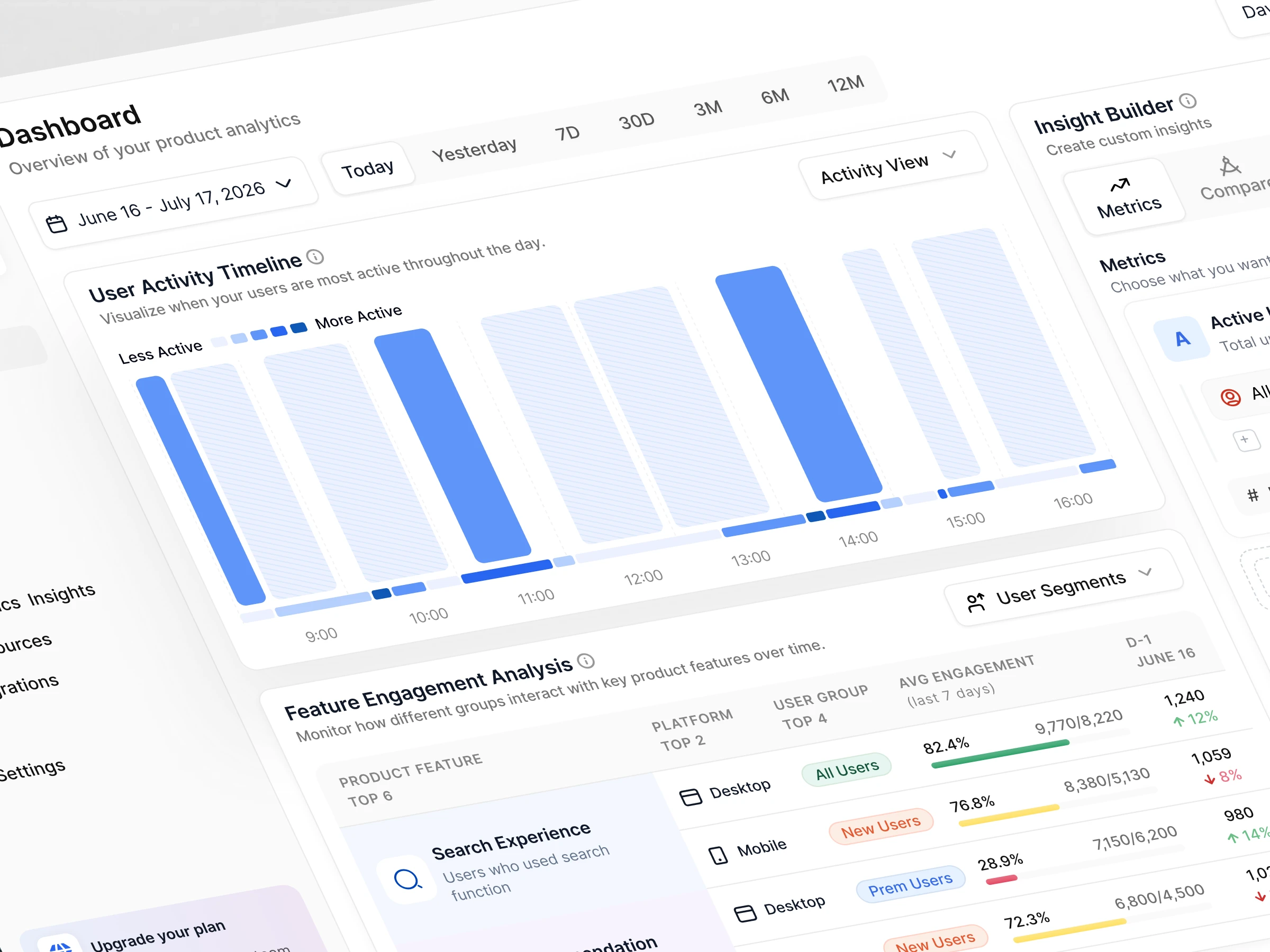Click the trend arrow icon above Metrics
Image resolution: width=1270 pixels, height=952 pixels.
coord(1120,184)
